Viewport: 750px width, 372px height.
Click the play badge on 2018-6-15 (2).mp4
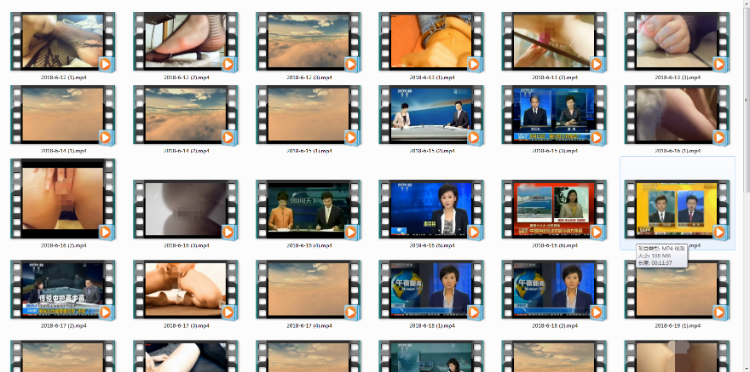tap(474, 138)
